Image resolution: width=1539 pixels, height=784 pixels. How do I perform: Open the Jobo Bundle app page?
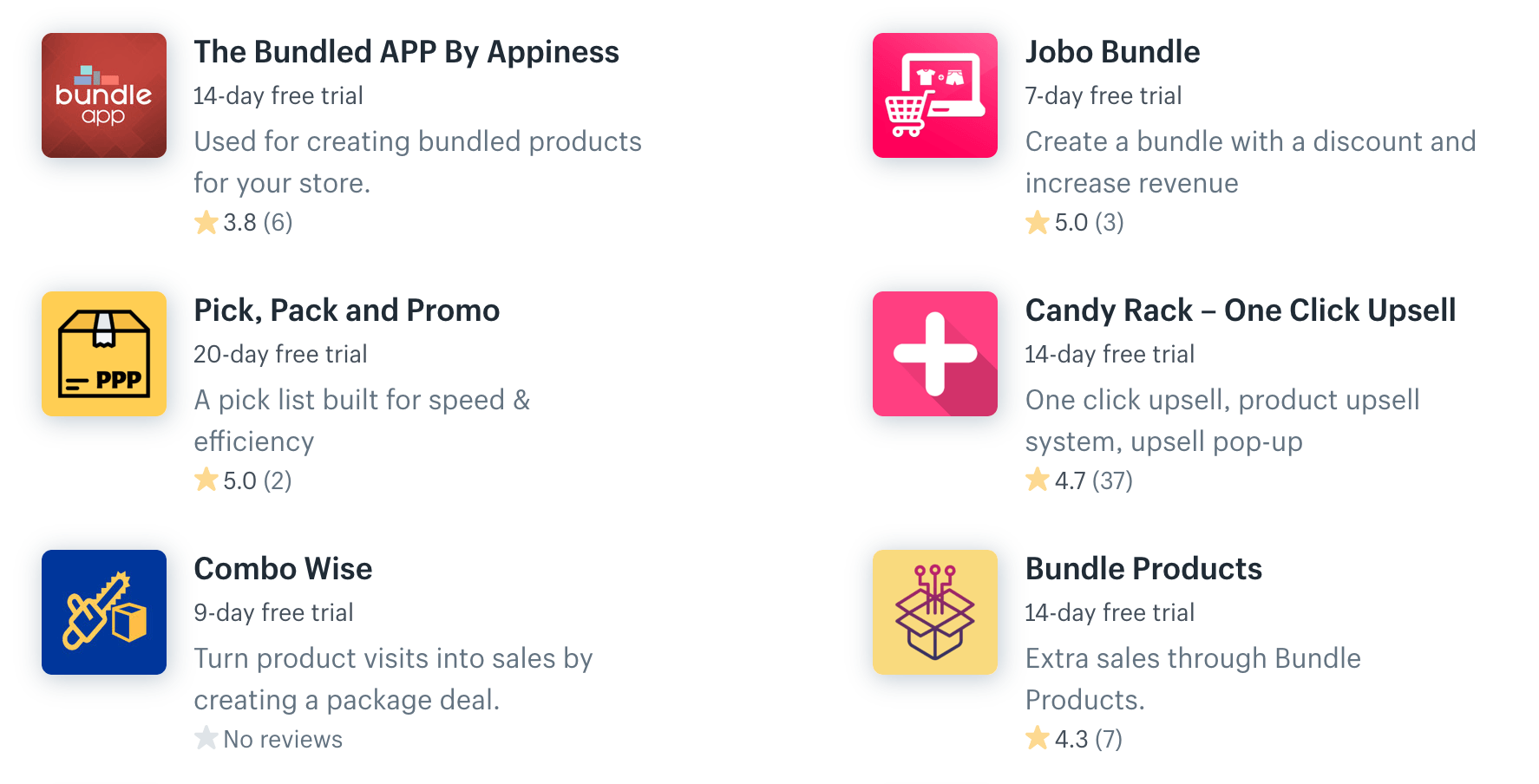click(x=1112, y=52)
